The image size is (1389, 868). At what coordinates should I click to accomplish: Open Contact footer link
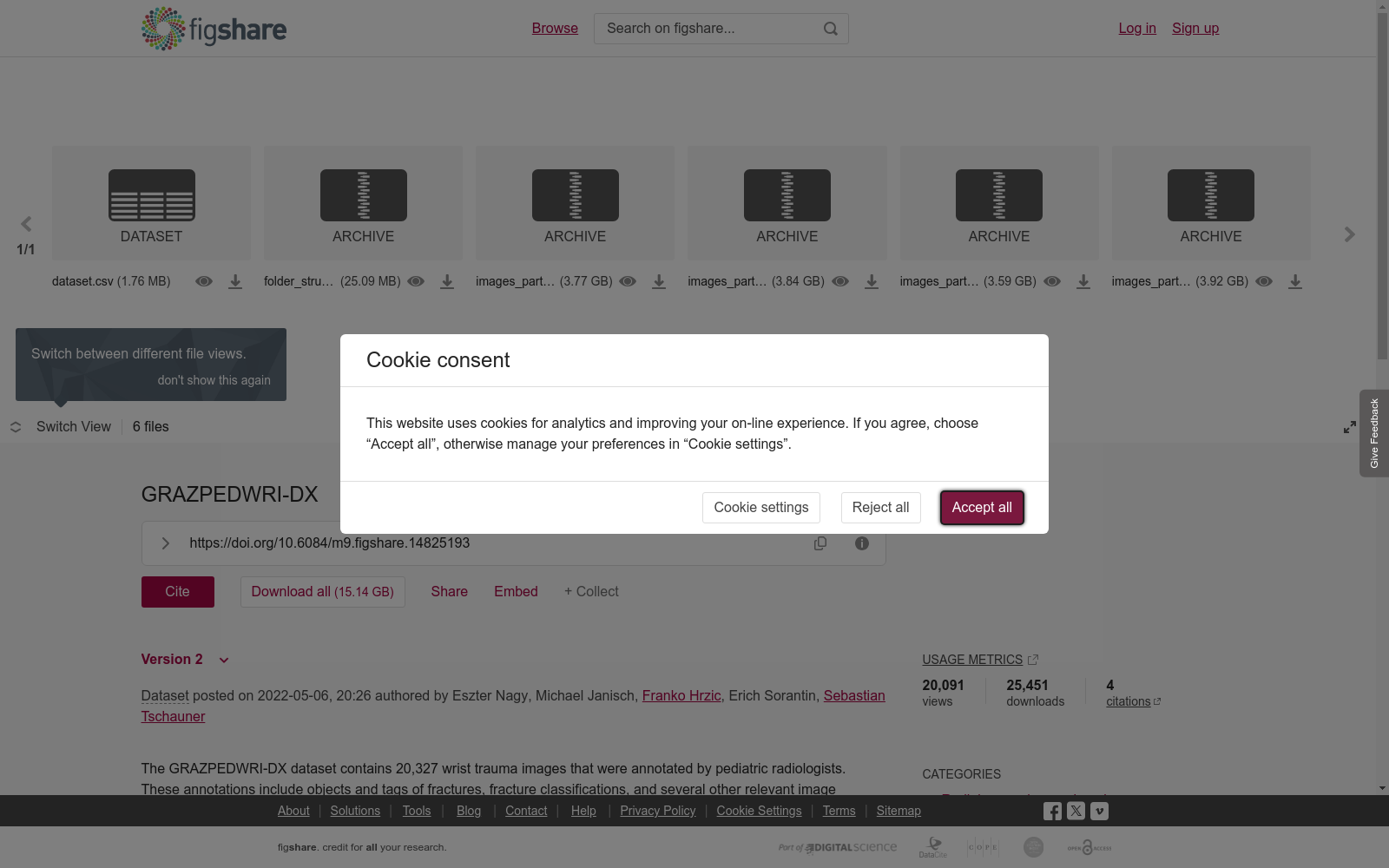(526, 811)
